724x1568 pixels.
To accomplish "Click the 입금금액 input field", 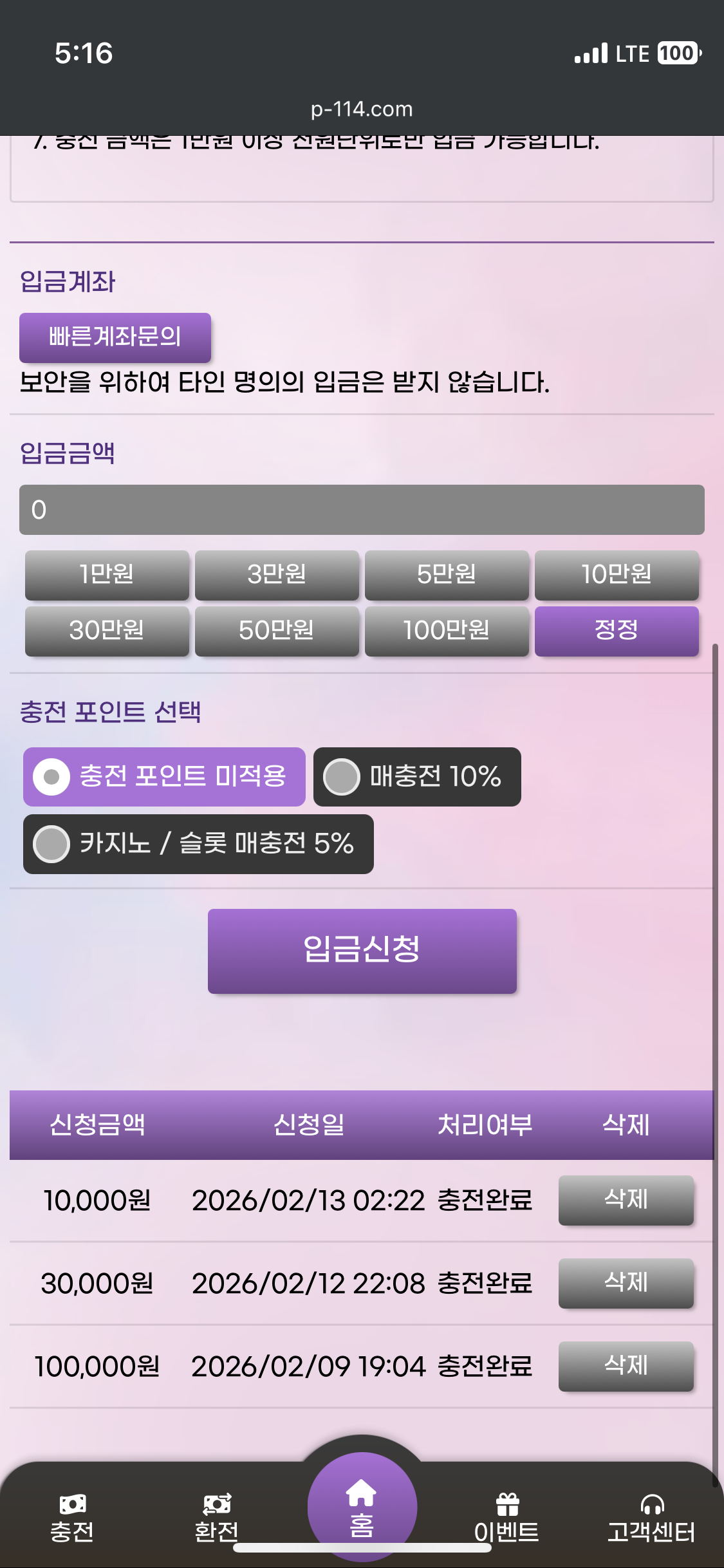I will 362,510.
